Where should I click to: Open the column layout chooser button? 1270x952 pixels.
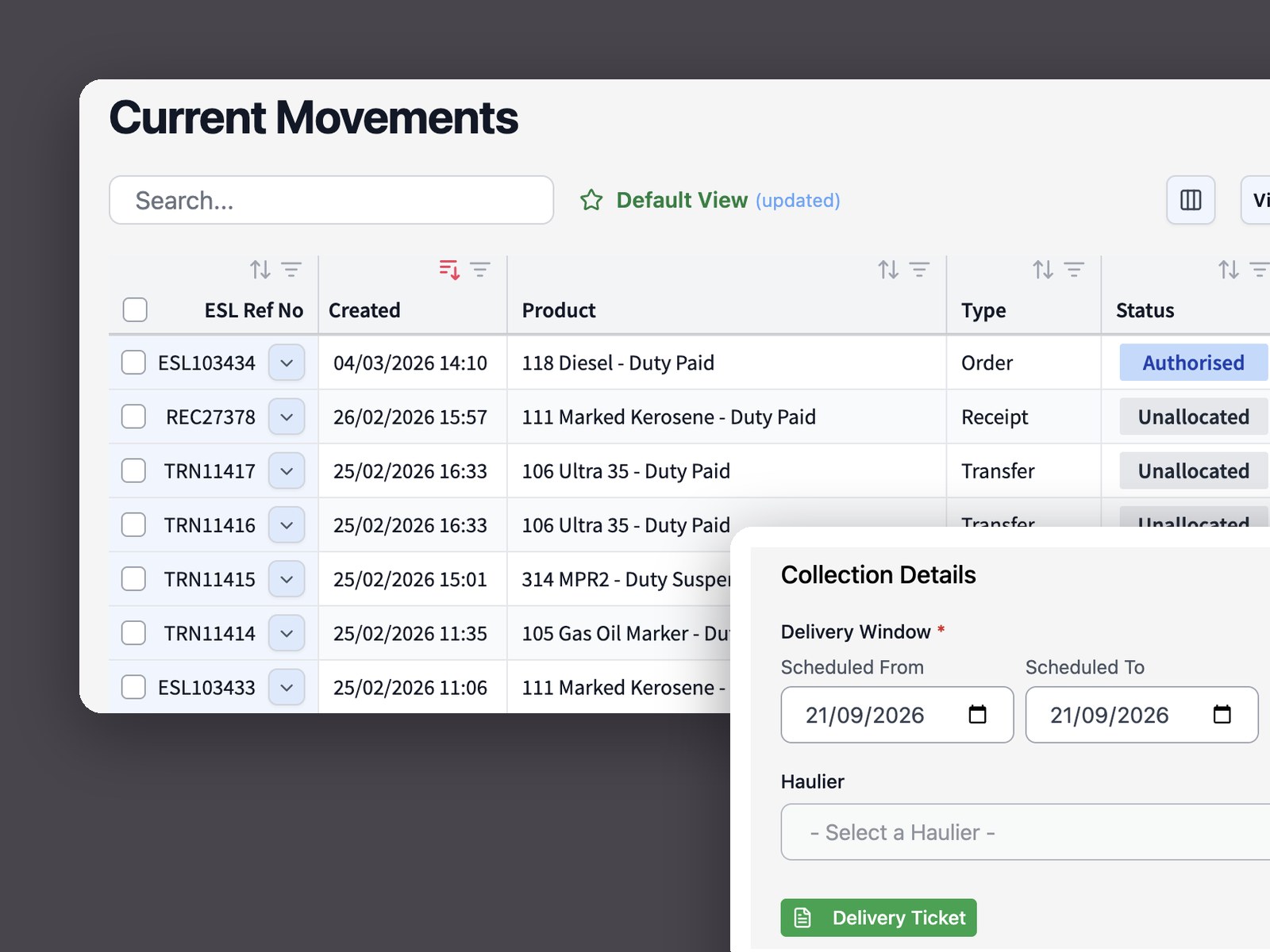1191,200
